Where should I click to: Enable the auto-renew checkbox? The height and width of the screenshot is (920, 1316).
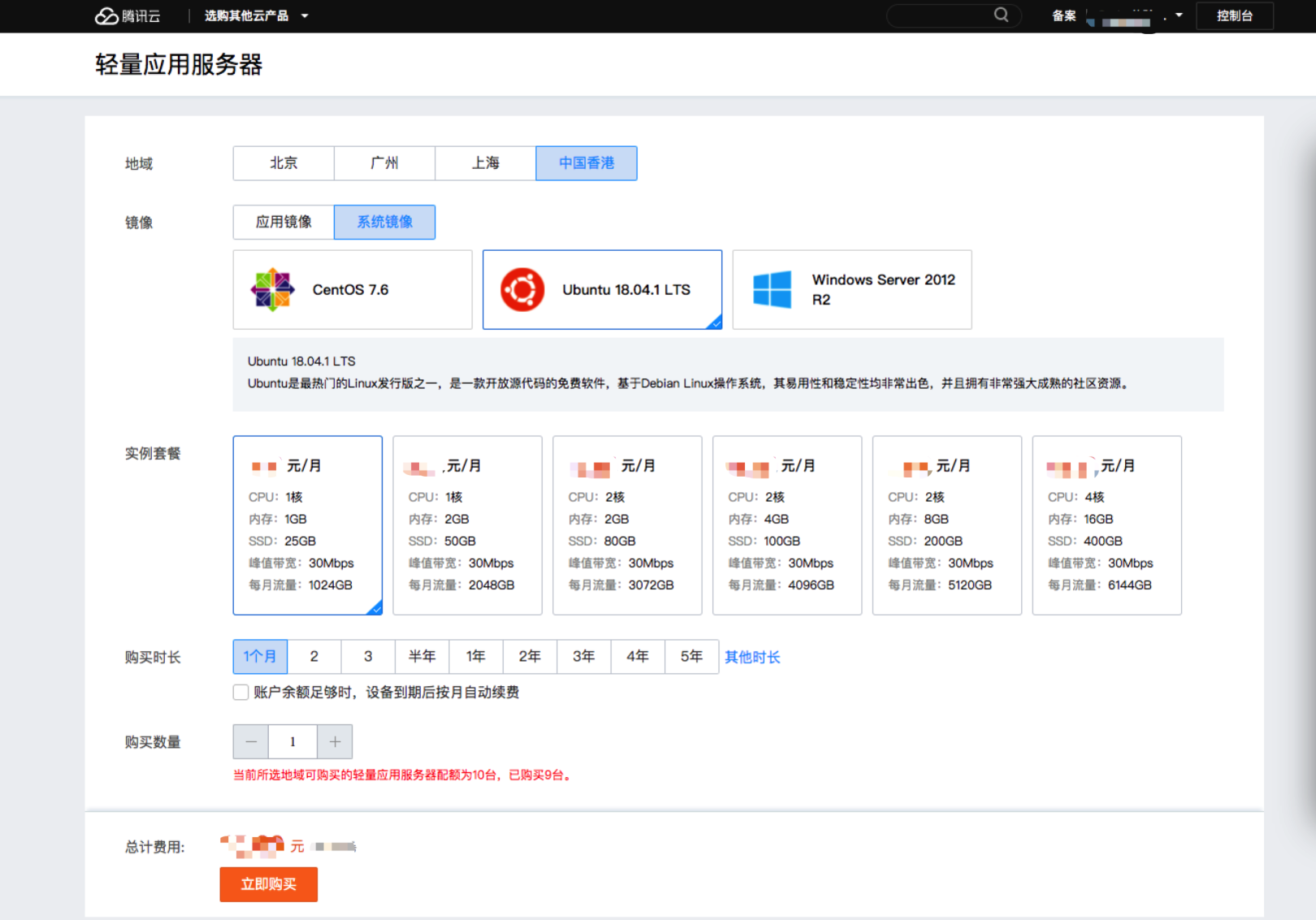240,693
